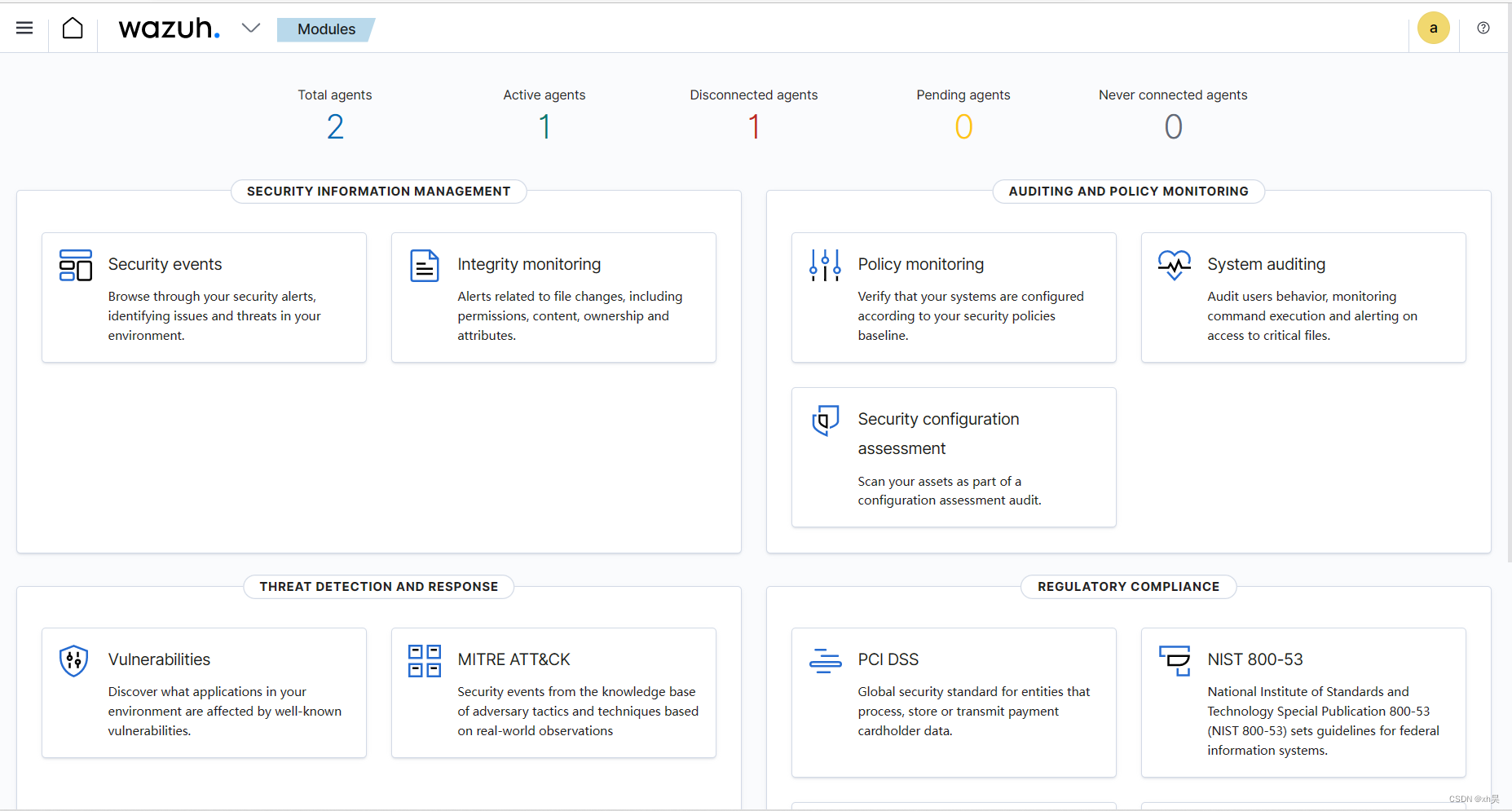Screen dimensions: 1512x811
Task: Open the help question mark icon
Action: [1483, 29]
